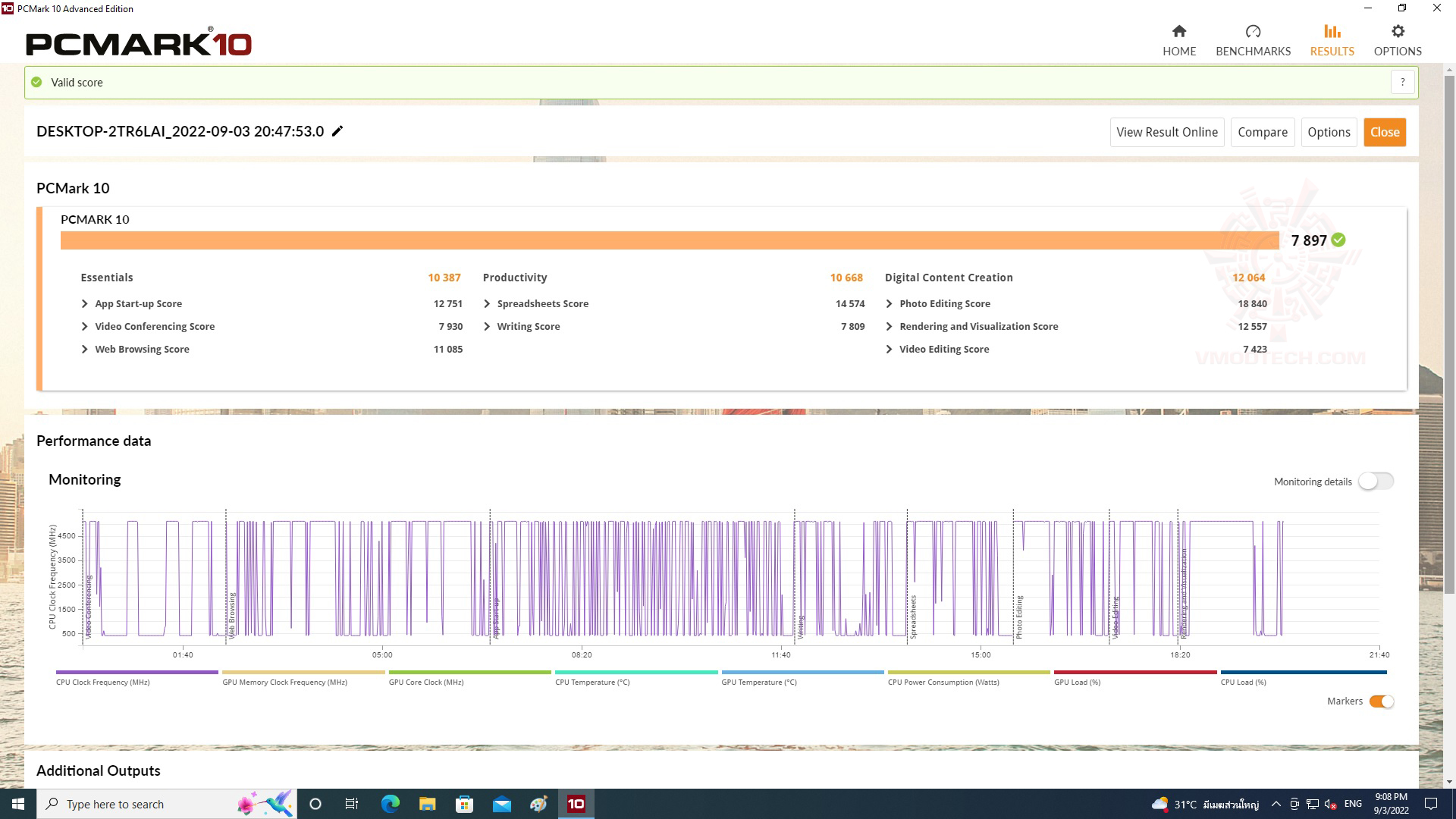Viewport: 1456px width, 819px height.
Task: Click the Compare button
Action: pyautogui.click(x=1262, y=132)
